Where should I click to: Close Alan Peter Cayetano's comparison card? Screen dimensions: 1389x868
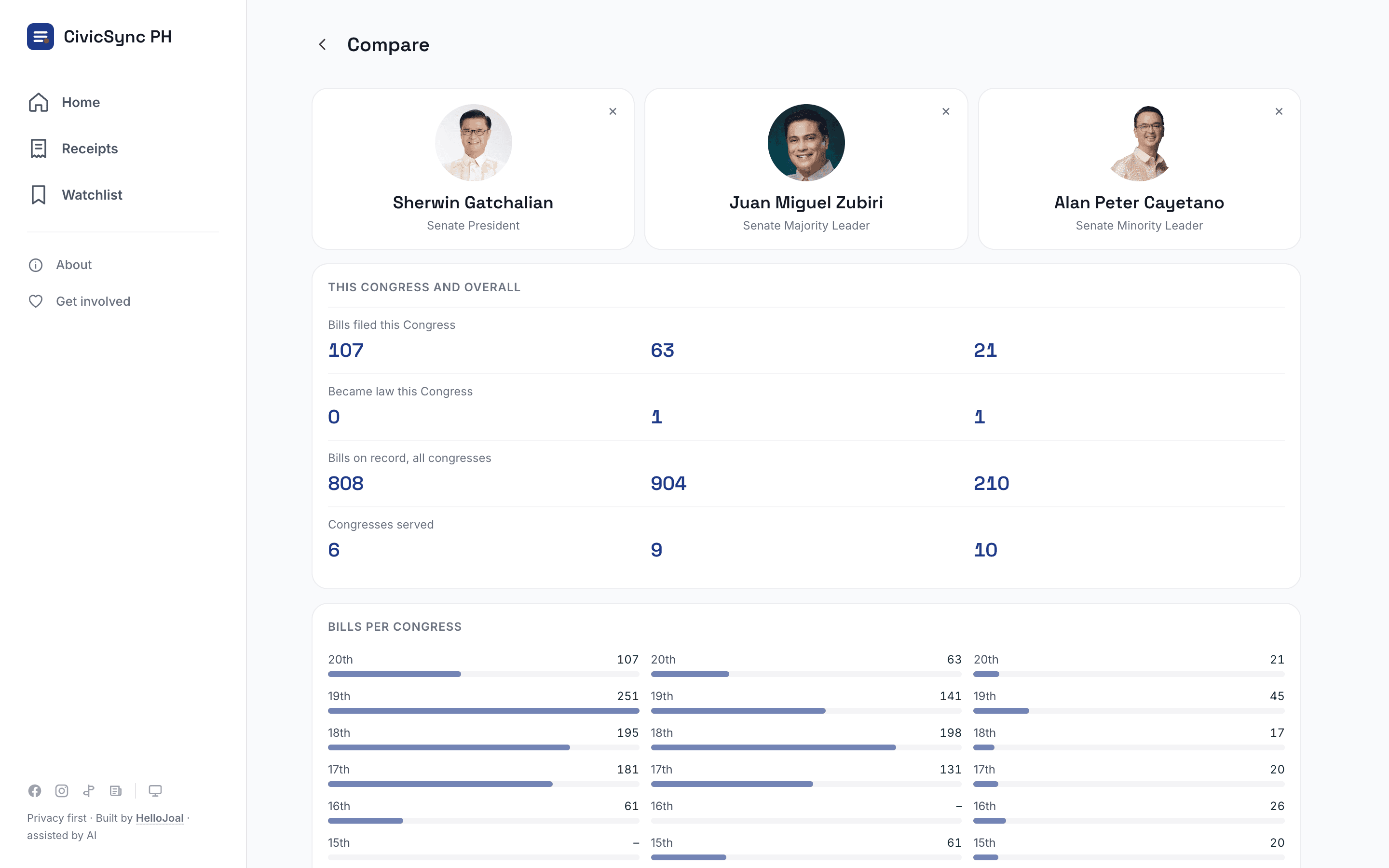tap(1279, 111)
